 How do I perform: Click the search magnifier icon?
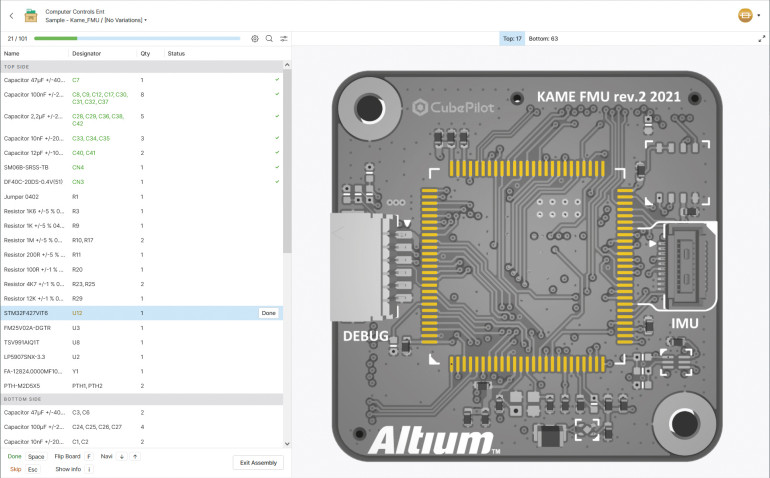269,38
